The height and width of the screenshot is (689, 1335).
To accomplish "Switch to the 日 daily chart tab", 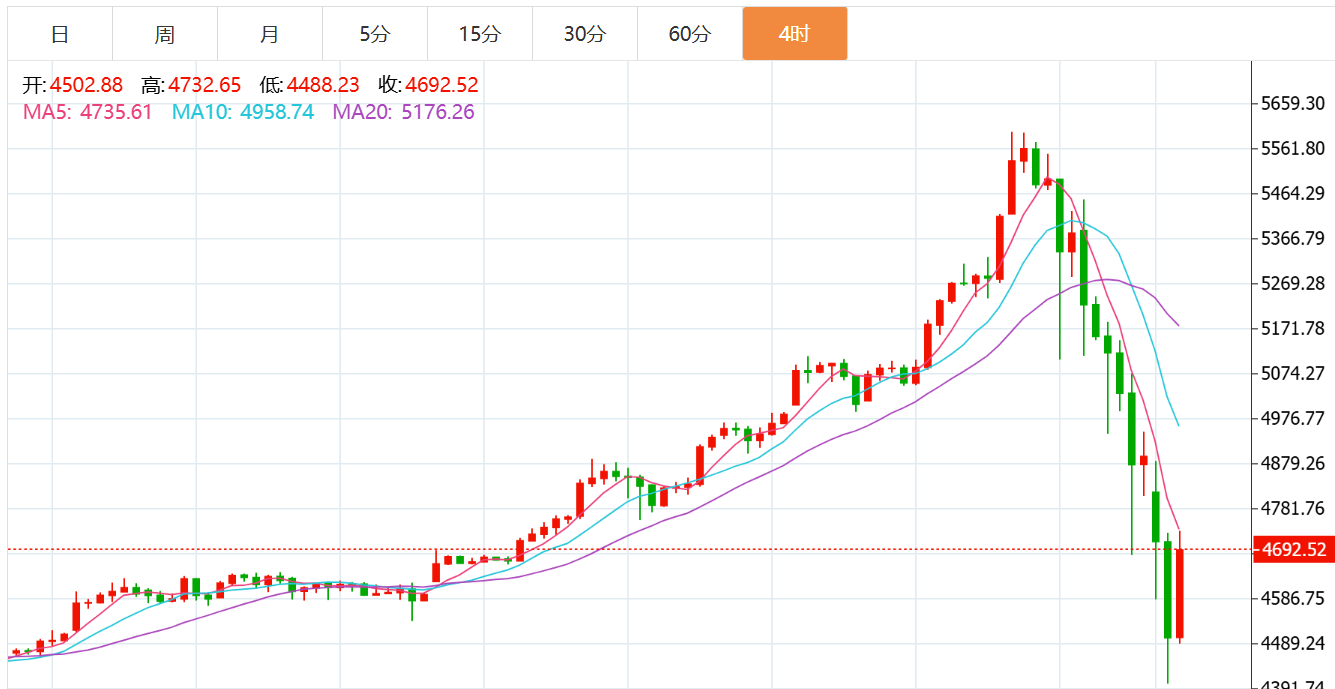I will [x=60, y=34].
